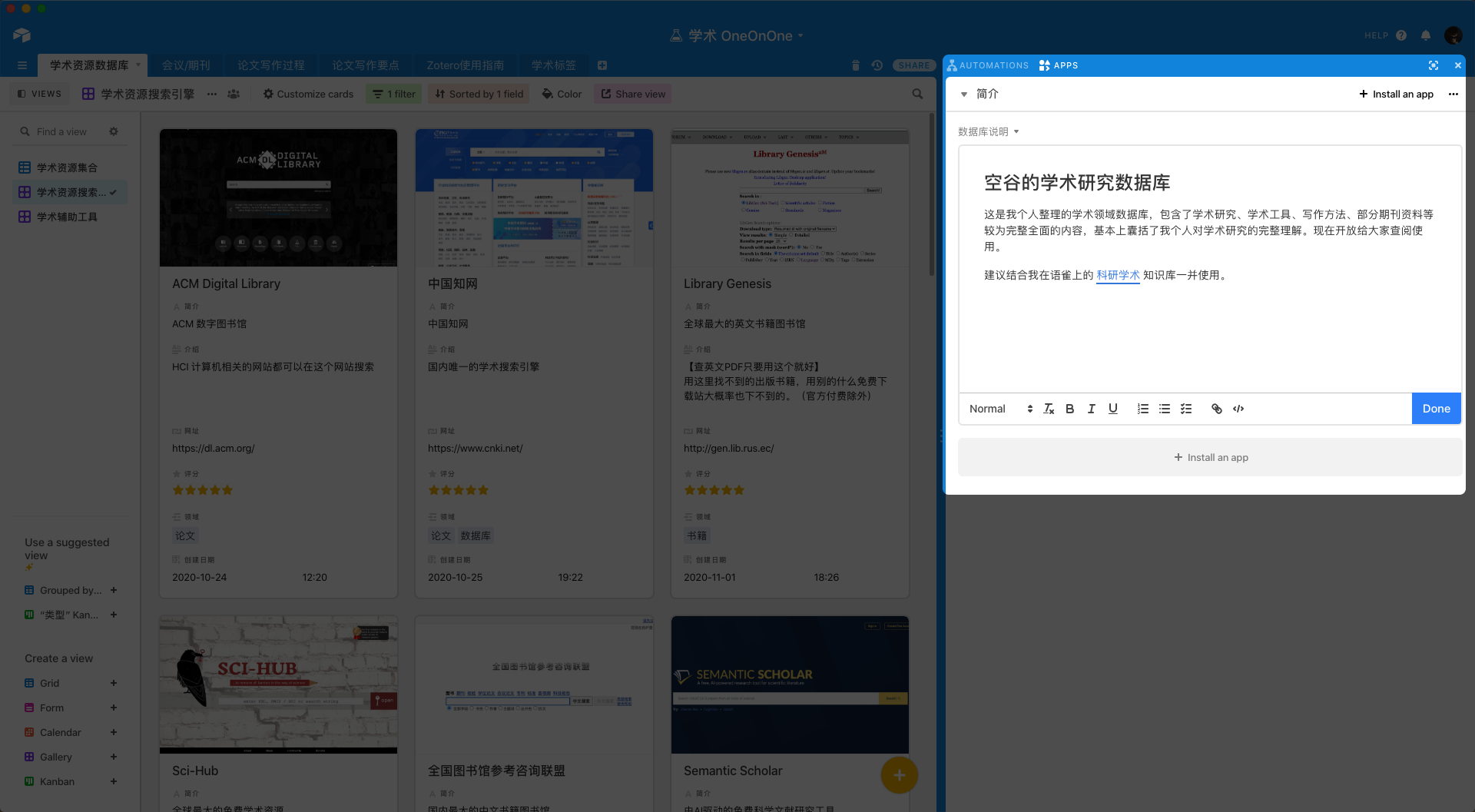Image resolution: width=1475 pixels, height=812 pixels.
Task: Click the Find a view search field
Action: point(62,131)
